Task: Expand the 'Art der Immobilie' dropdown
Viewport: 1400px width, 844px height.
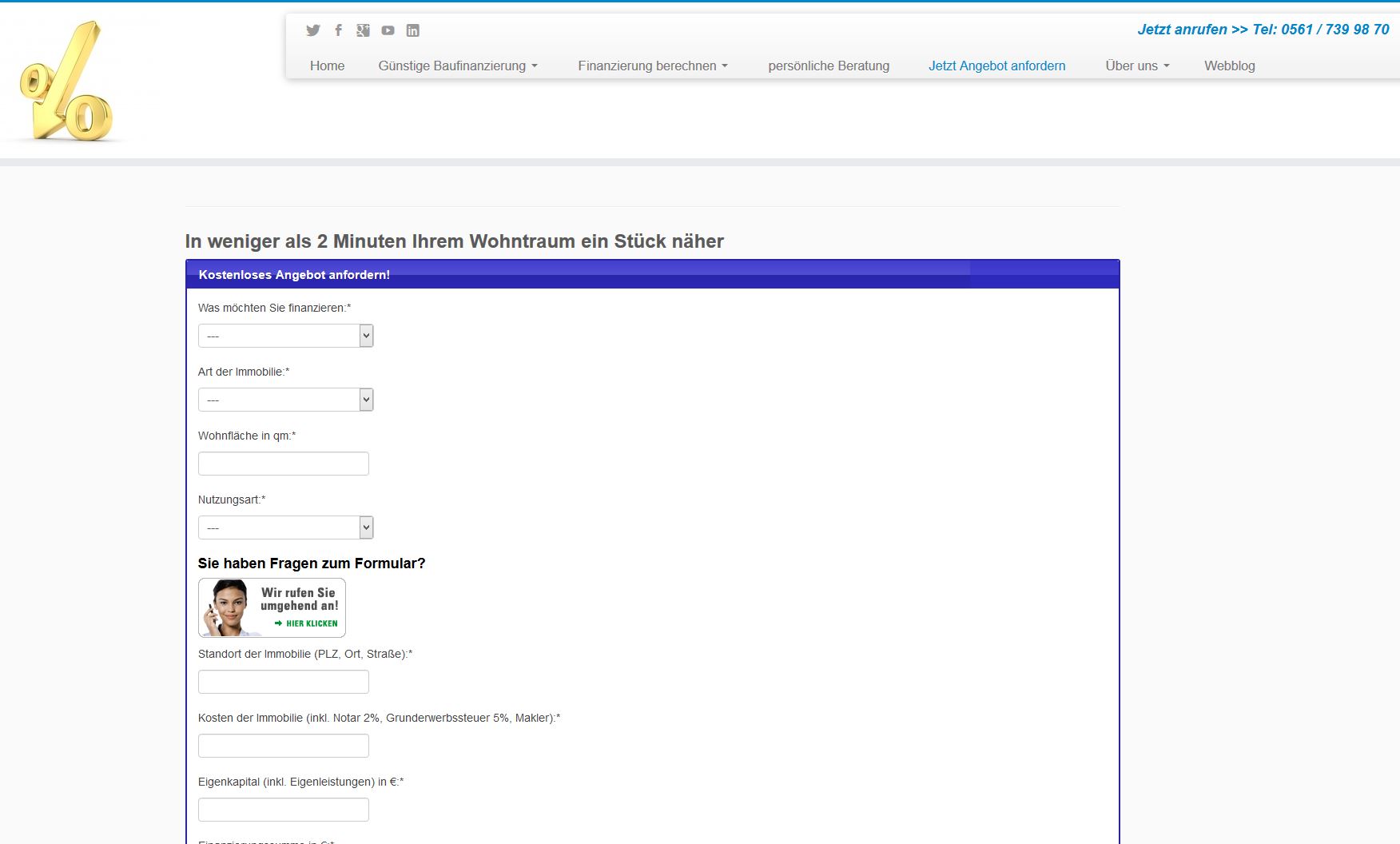Action: tap(285, 400)
